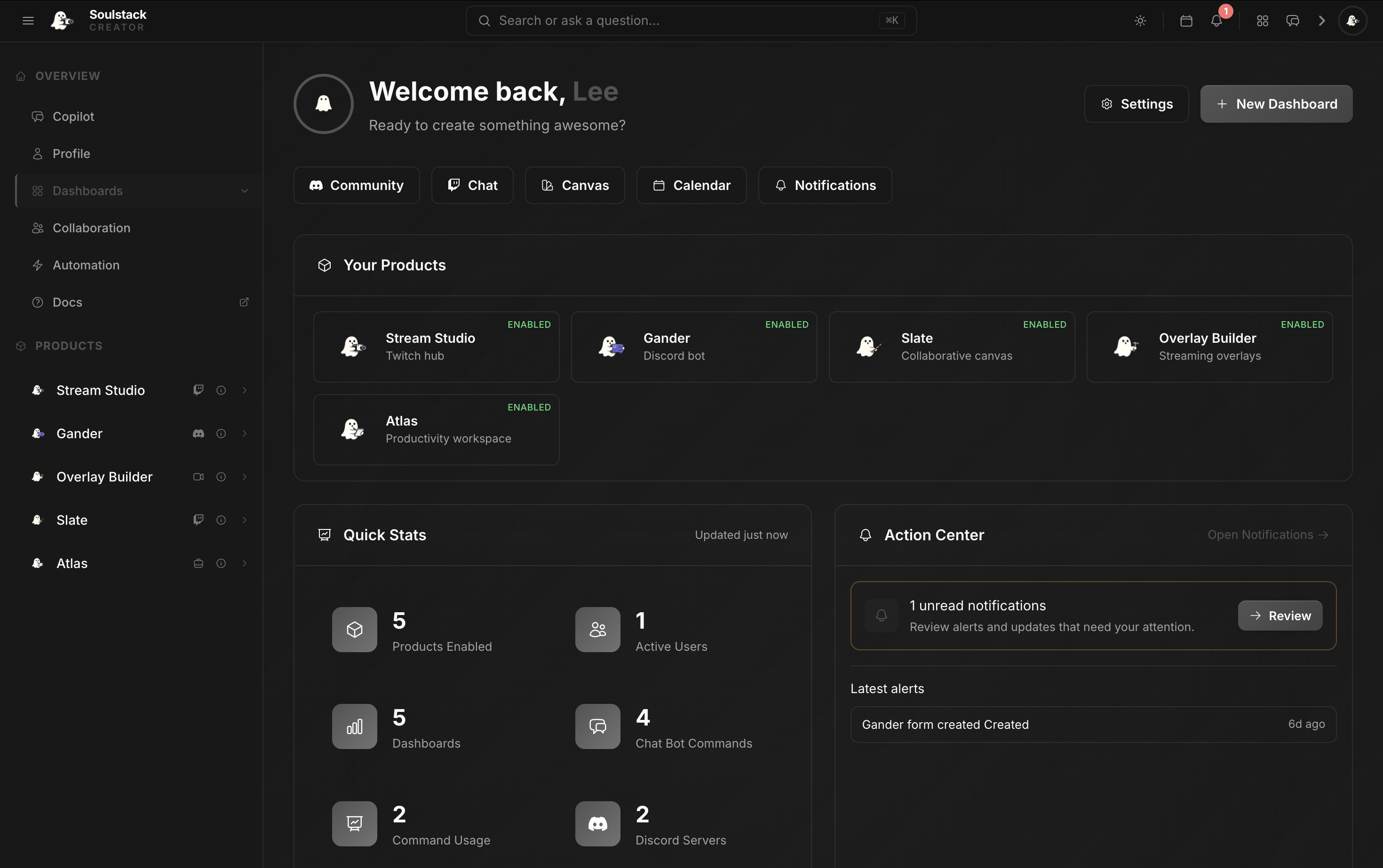Click the Your Products cube icon
The width and height of the screenshot is (1383, 868).
pyautogui.click(x=325, y=265)
